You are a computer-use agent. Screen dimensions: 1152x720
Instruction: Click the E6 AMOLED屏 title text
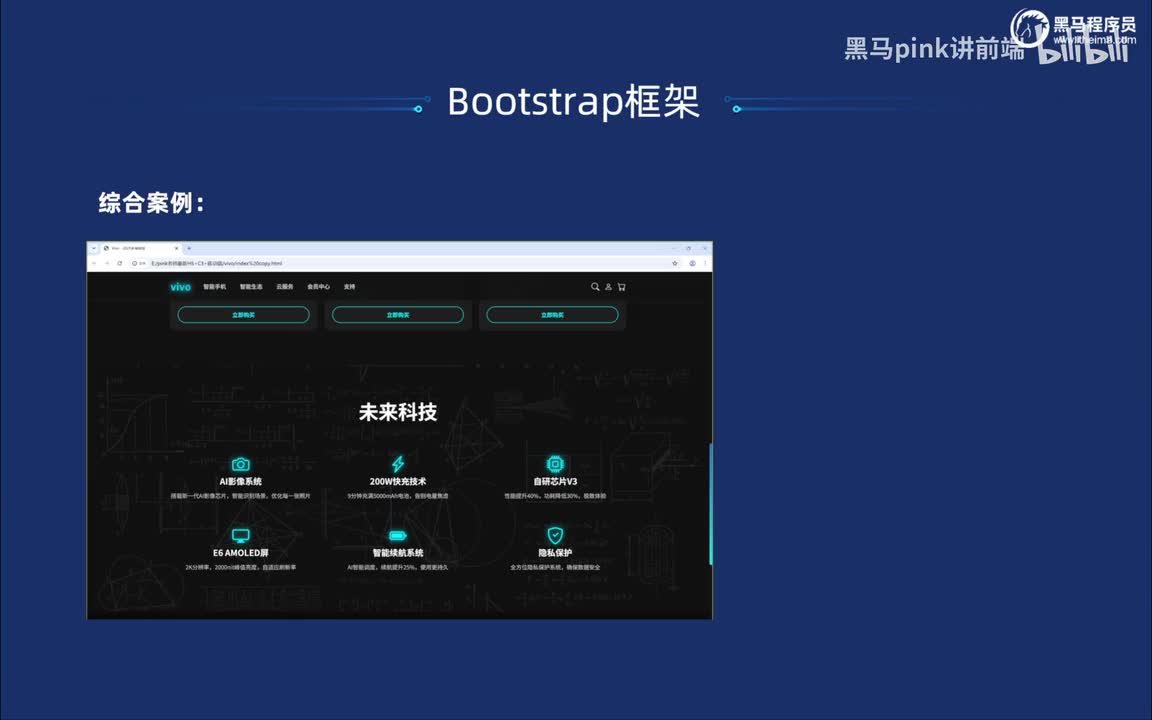point(240,553)
